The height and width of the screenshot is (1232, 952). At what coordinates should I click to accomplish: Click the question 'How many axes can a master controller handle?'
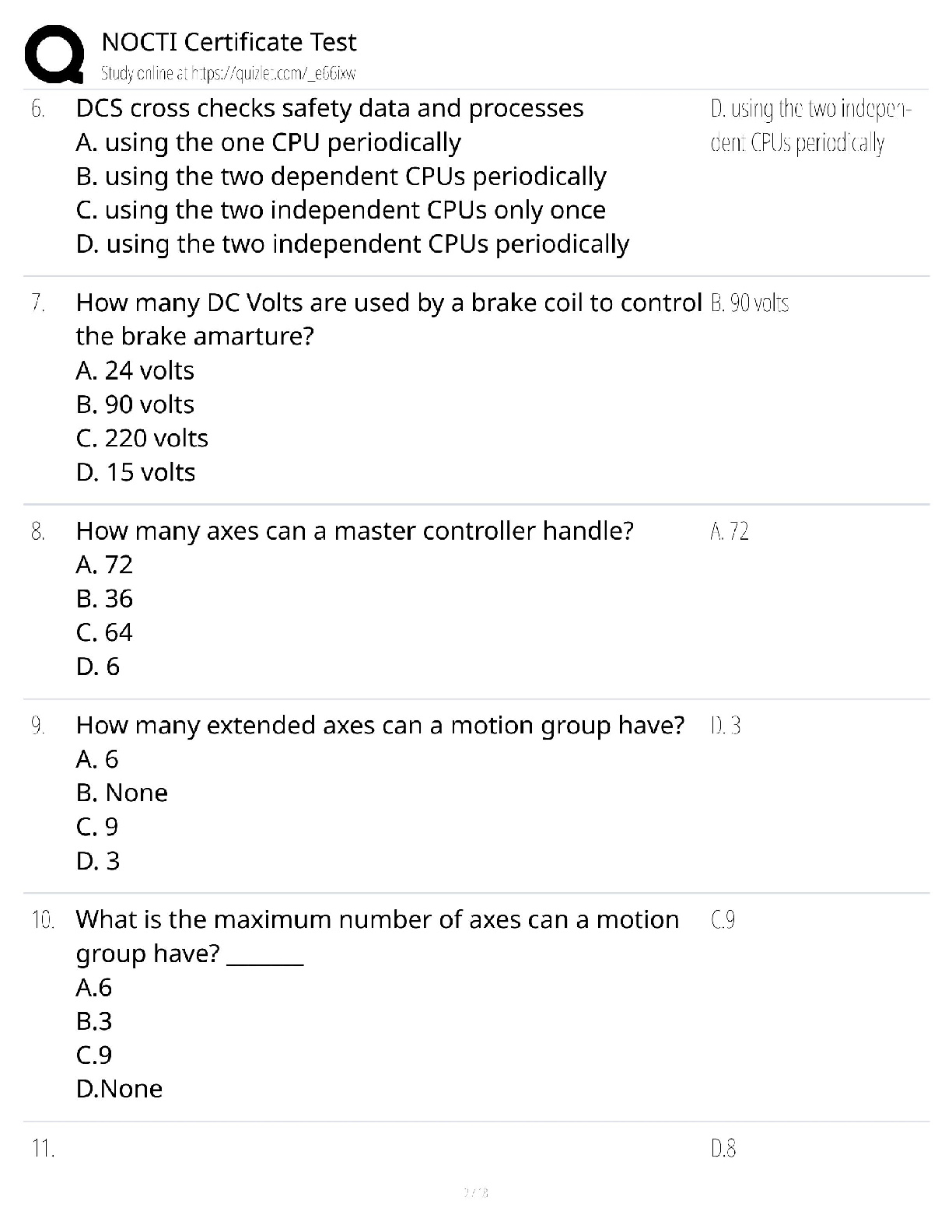(x=355, y=531)
